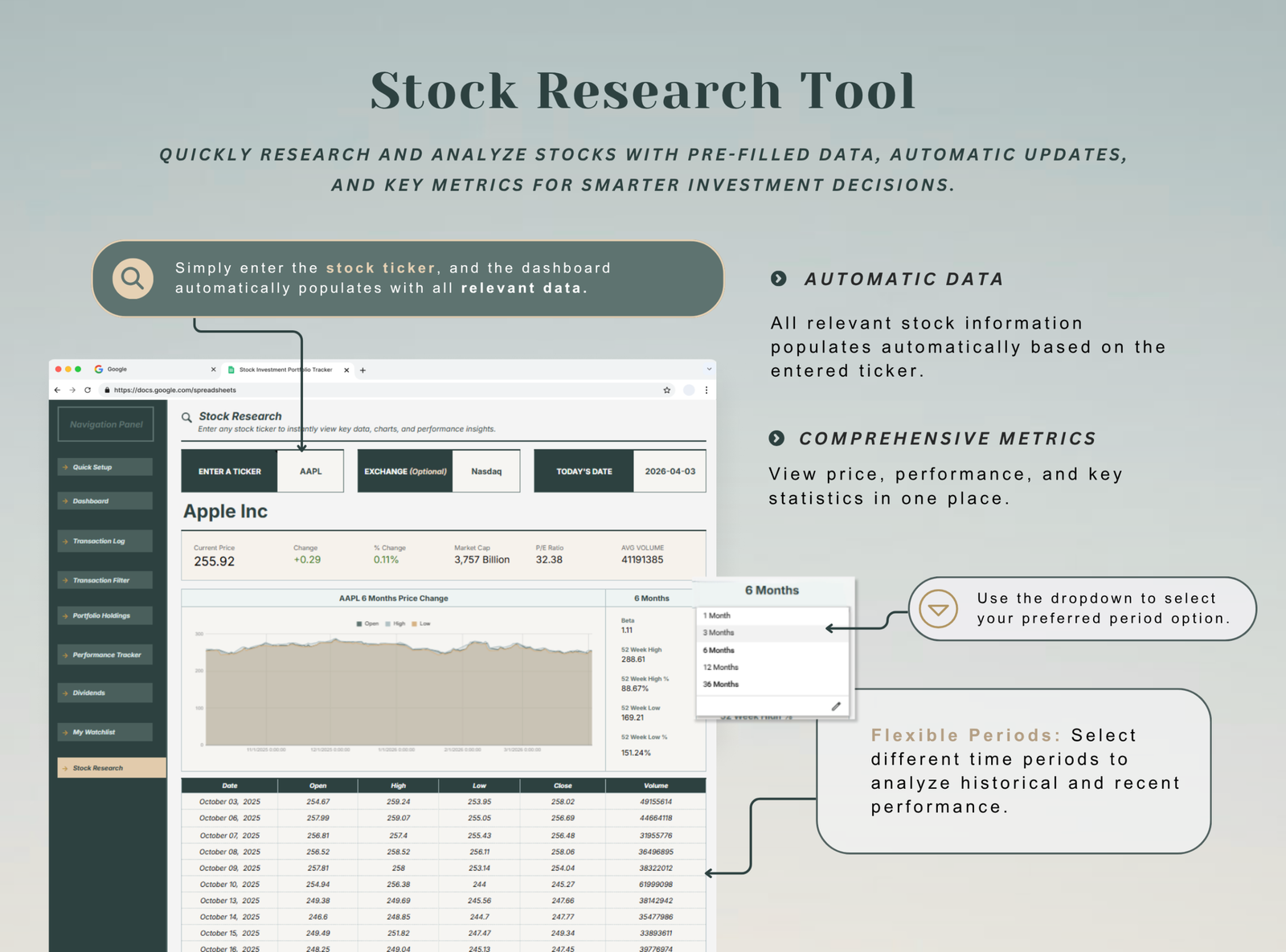Select the change value +0.29
Viewport: 1286px width, 952px height.
(x=307, y=560)
